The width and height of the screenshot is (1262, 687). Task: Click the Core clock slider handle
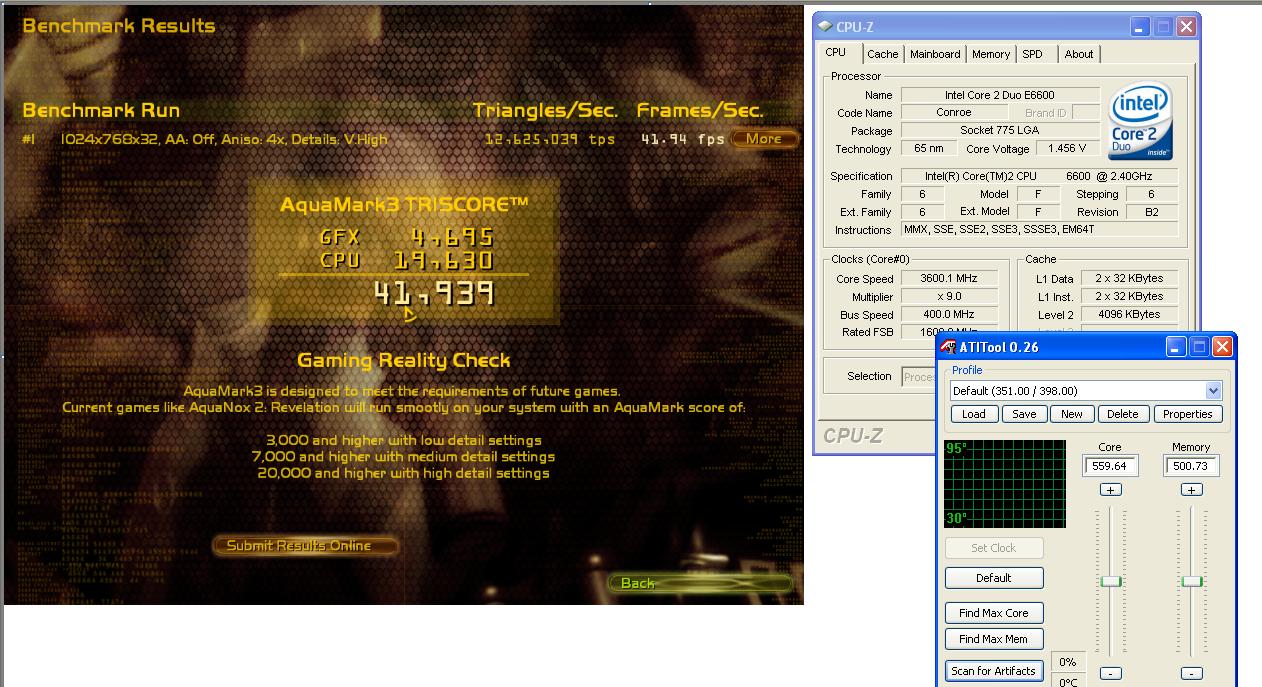[x=1111, y=581]
